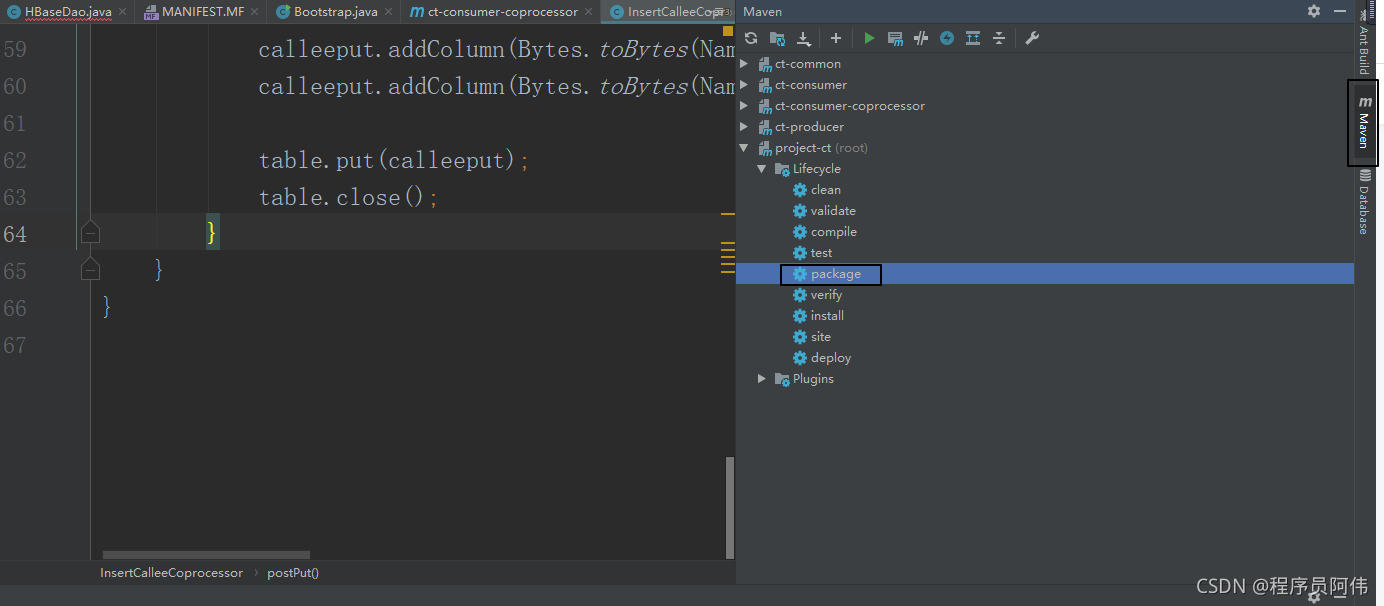
Task: Run Maven build with green play icon
Action: [869, 38]
